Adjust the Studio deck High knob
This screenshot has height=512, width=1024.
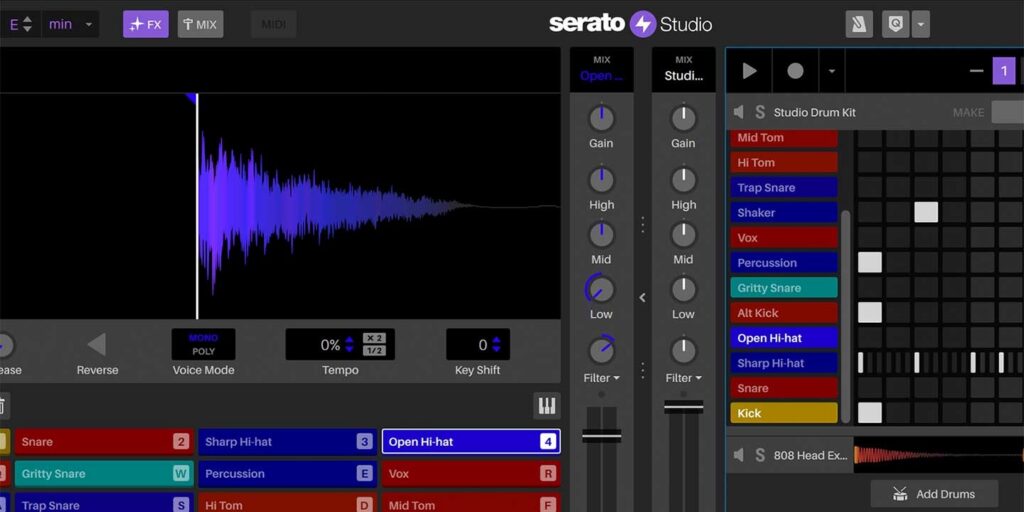click(x=684, y=180)
